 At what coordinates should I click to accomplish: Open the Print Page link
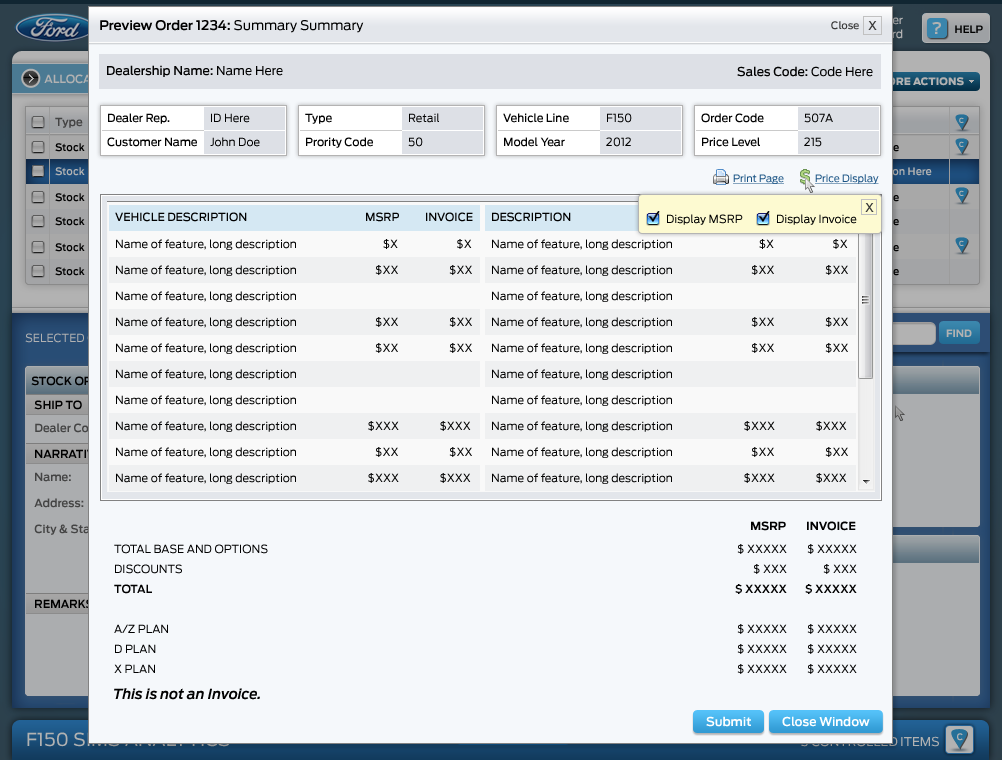pyautogui.click(x=758, y=178)
